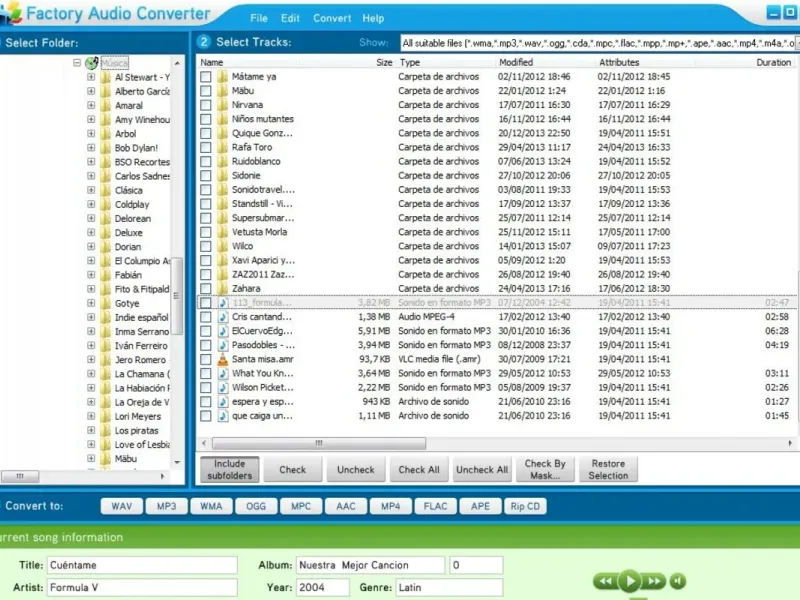Click the folder icon for Nirvana row
800x600 pixels.
click(x=223, y=105)
